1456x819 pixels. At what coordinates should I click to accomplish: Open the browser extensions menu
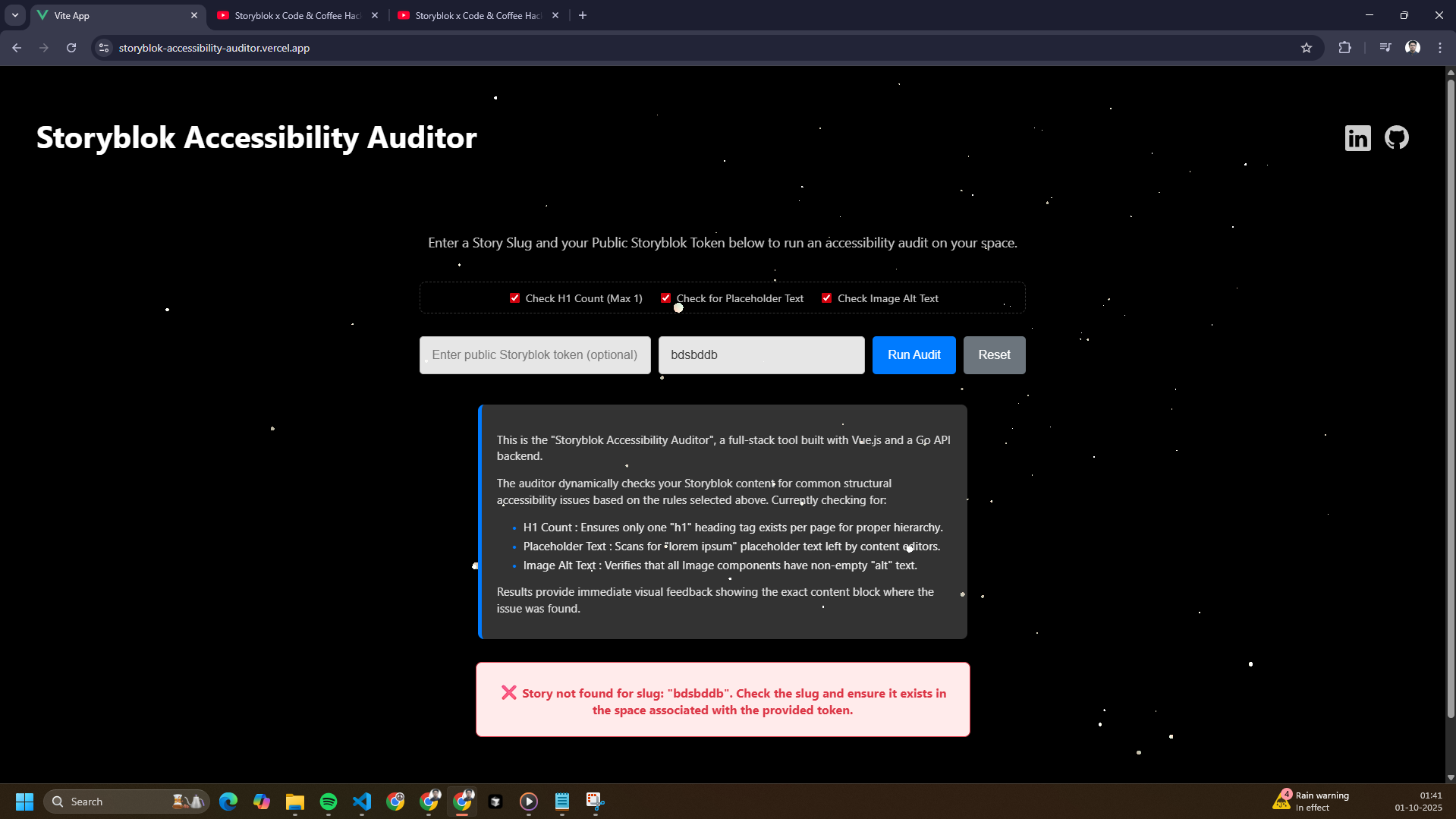[1344, 48]
